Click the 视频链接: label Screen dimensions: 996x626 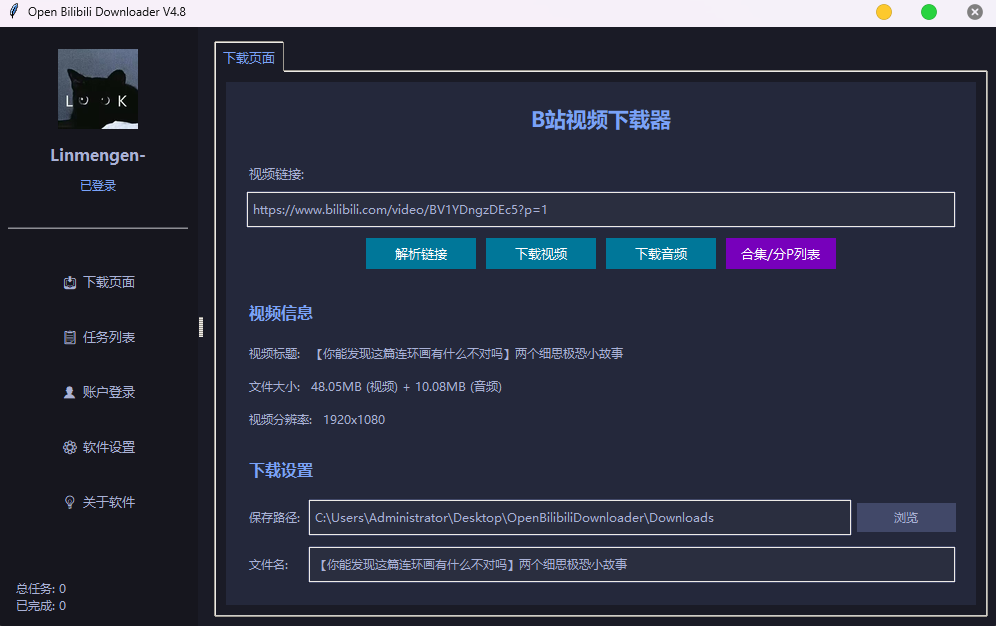[x=276, y=174]
